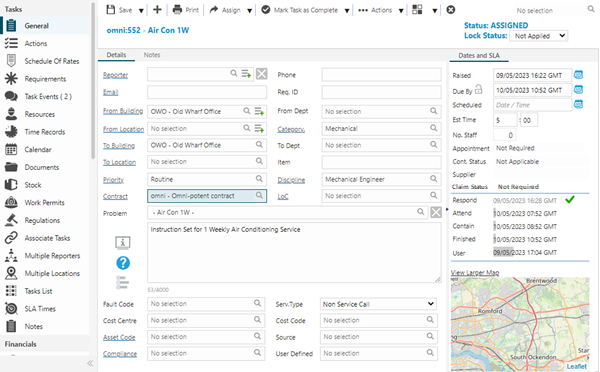The height and width of the screenshot is (372, 600).
Task: Open the Lock Status dropdown
Action: click(538, 36)
